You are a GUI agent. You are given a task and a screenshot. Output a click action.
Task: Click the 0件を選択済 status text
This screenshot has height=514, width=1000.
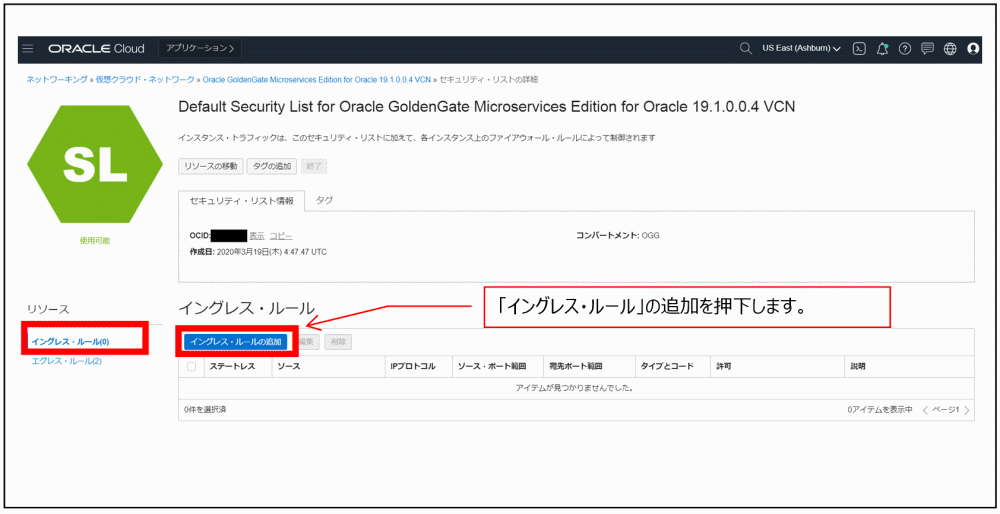tap(205, 410)
